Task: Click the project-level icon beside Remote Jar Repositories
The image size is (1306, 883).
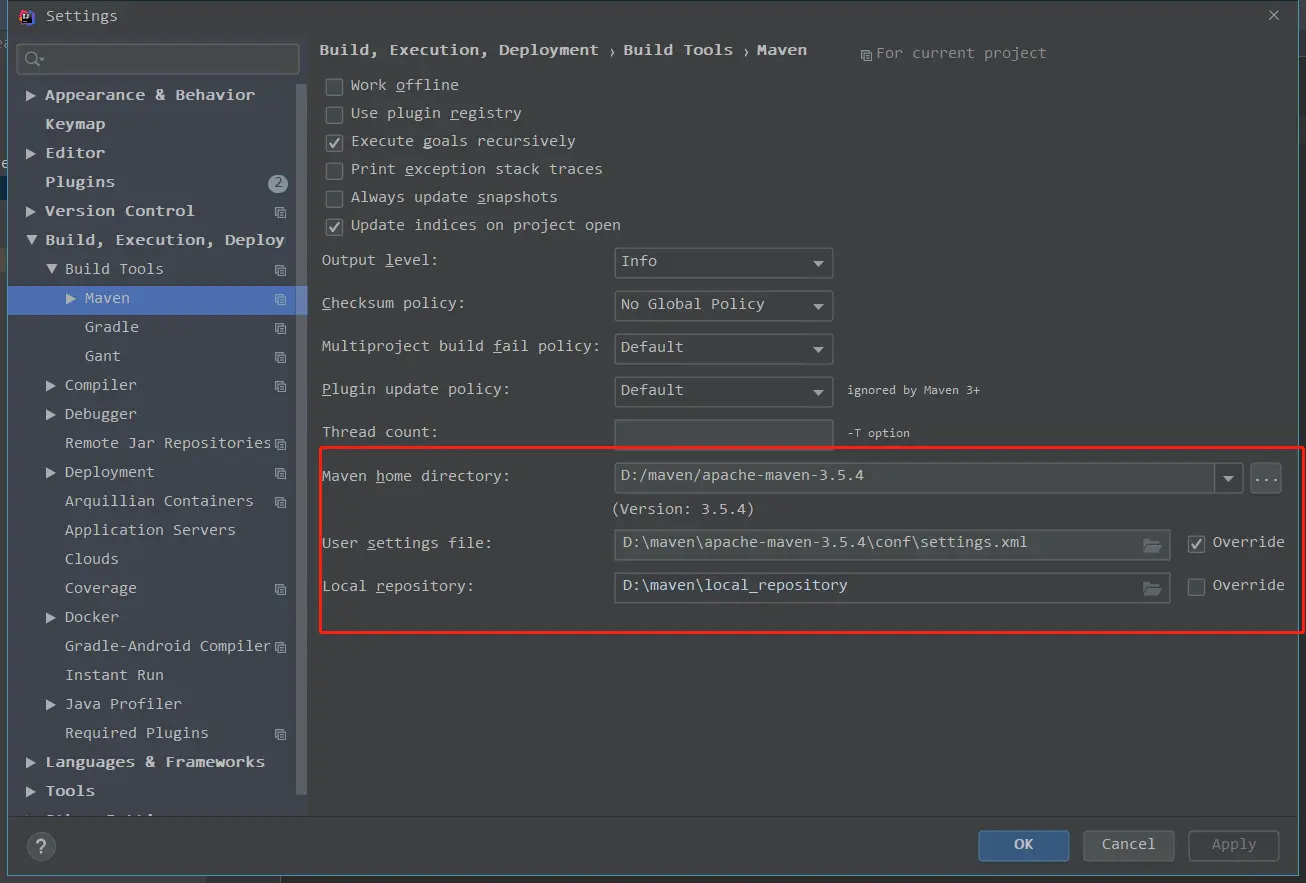Action: (280, 444)
